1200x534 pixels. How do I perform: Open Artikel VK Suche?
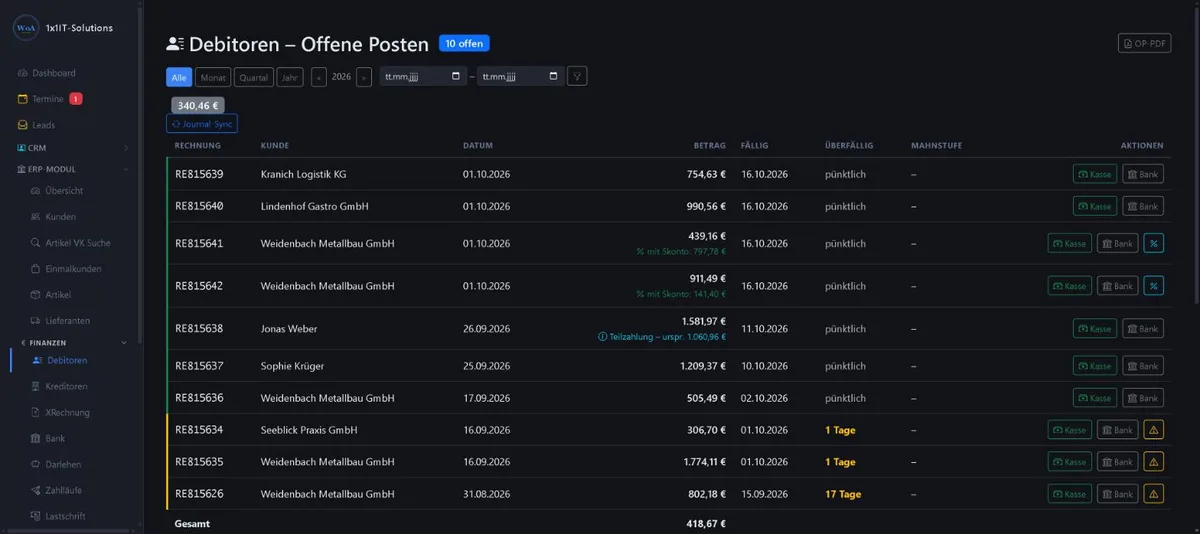pyautogui.click(x=70, y=243)
